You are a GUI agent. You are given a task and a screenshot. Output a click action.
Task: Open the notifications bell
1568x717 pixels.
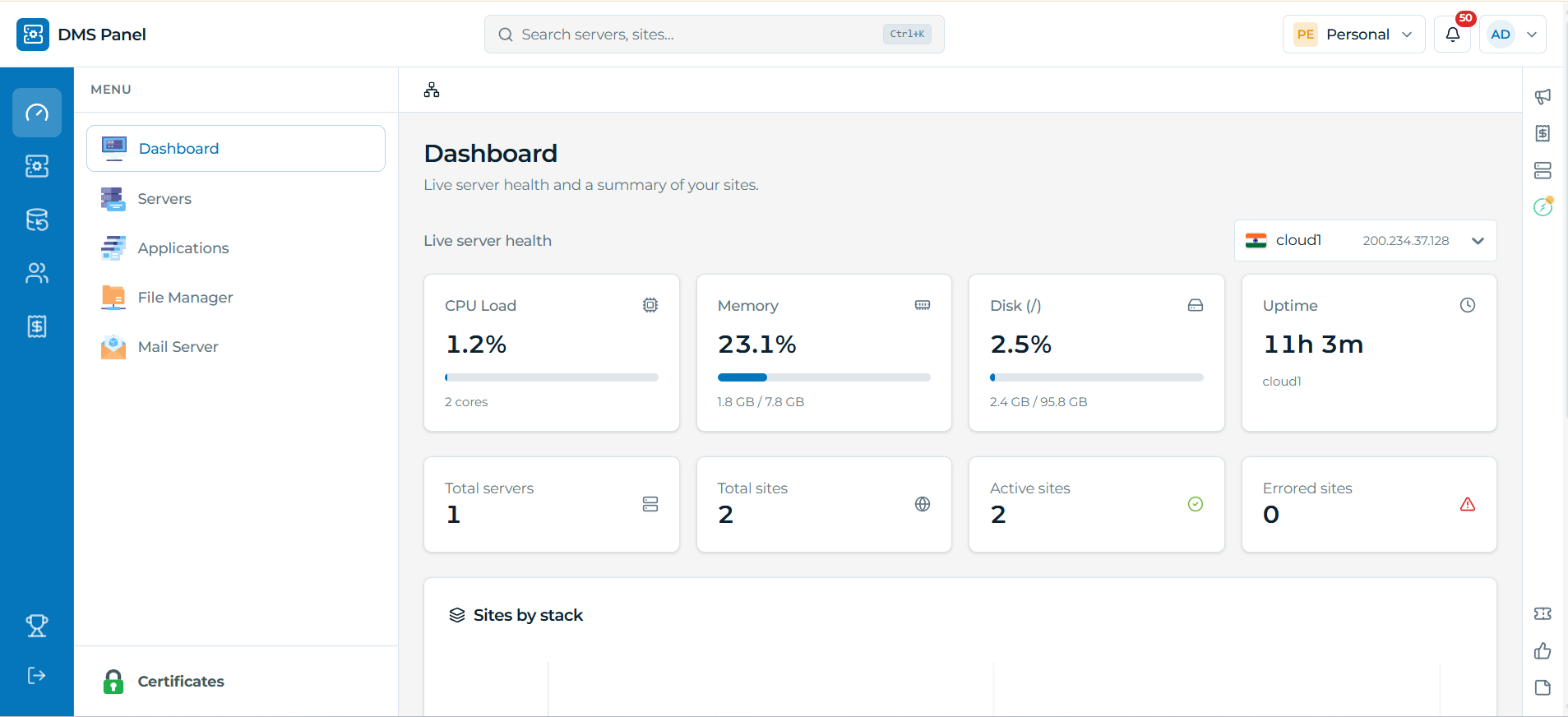[1453, 35]
